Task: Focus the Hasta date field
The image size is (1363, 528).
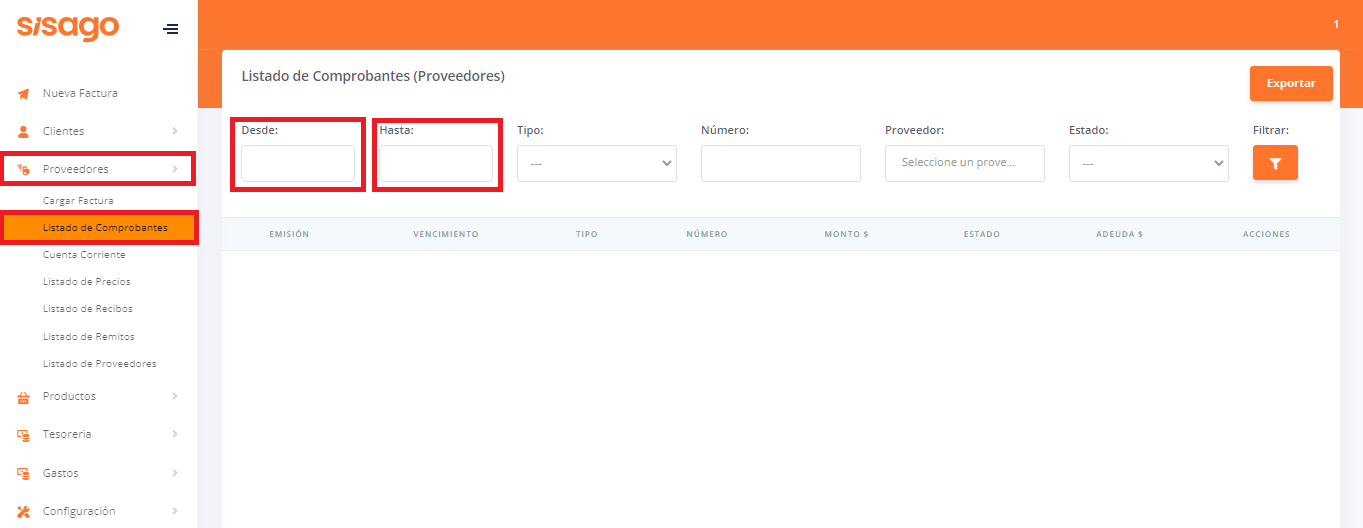Action: tap(436, 164)
